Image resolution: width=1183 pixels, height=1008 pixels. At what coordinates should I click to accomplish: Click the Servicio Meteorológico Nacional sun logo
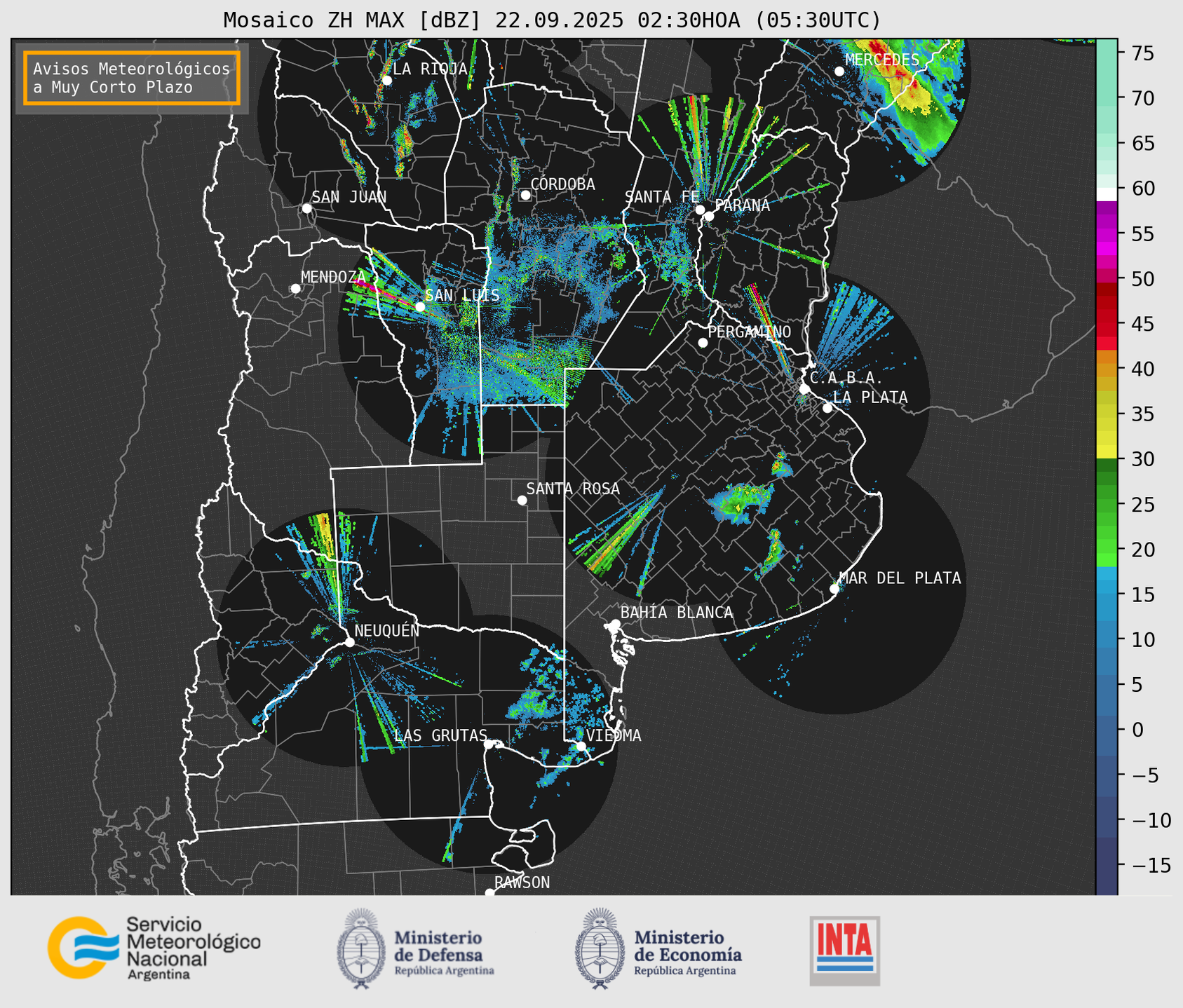point(83,948)
